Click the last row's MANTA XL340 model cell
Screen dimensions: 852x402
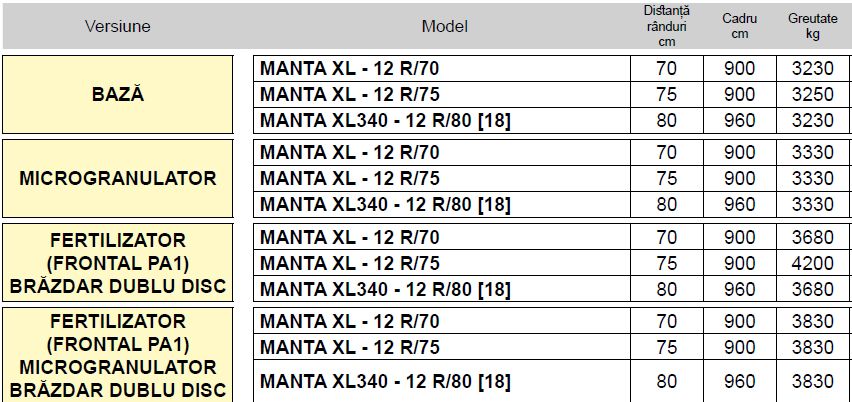(385, 382)
